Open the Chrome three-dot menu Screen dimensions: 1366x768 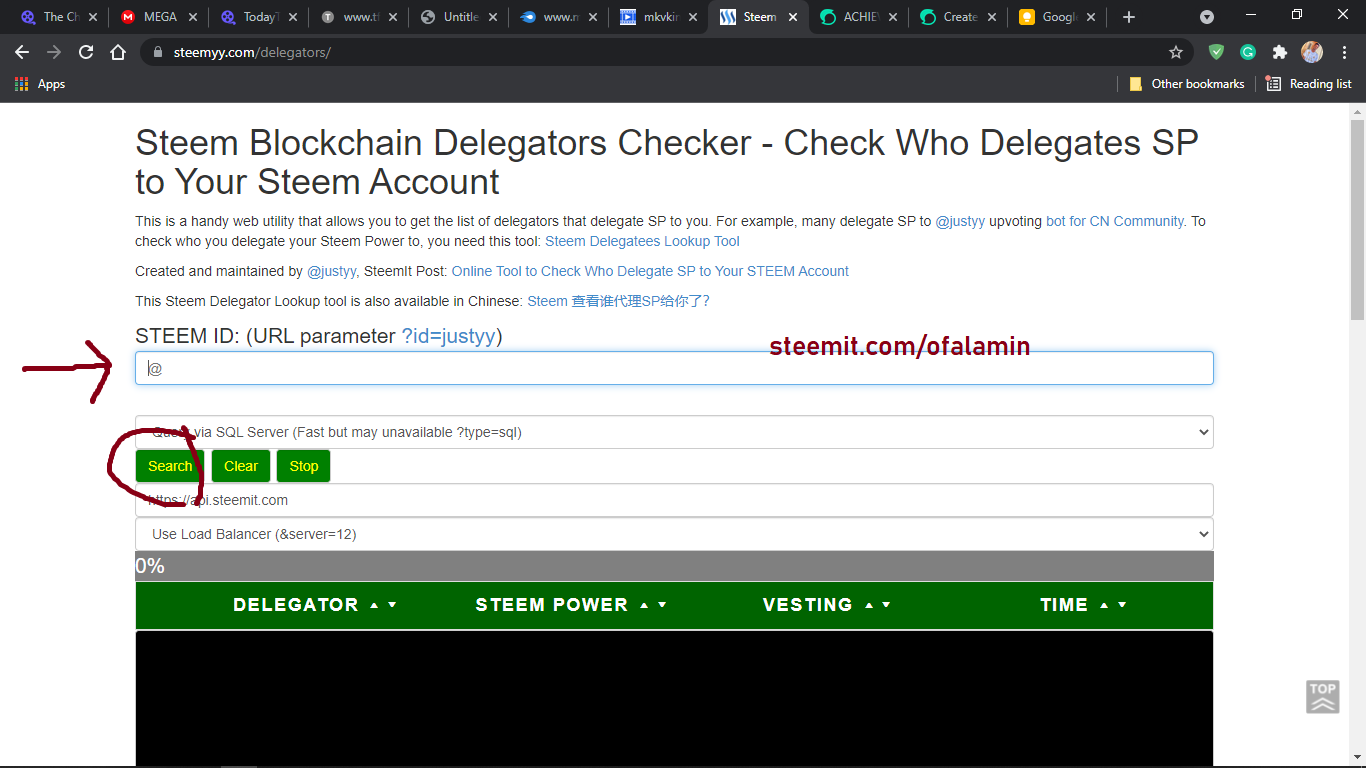1343,52
